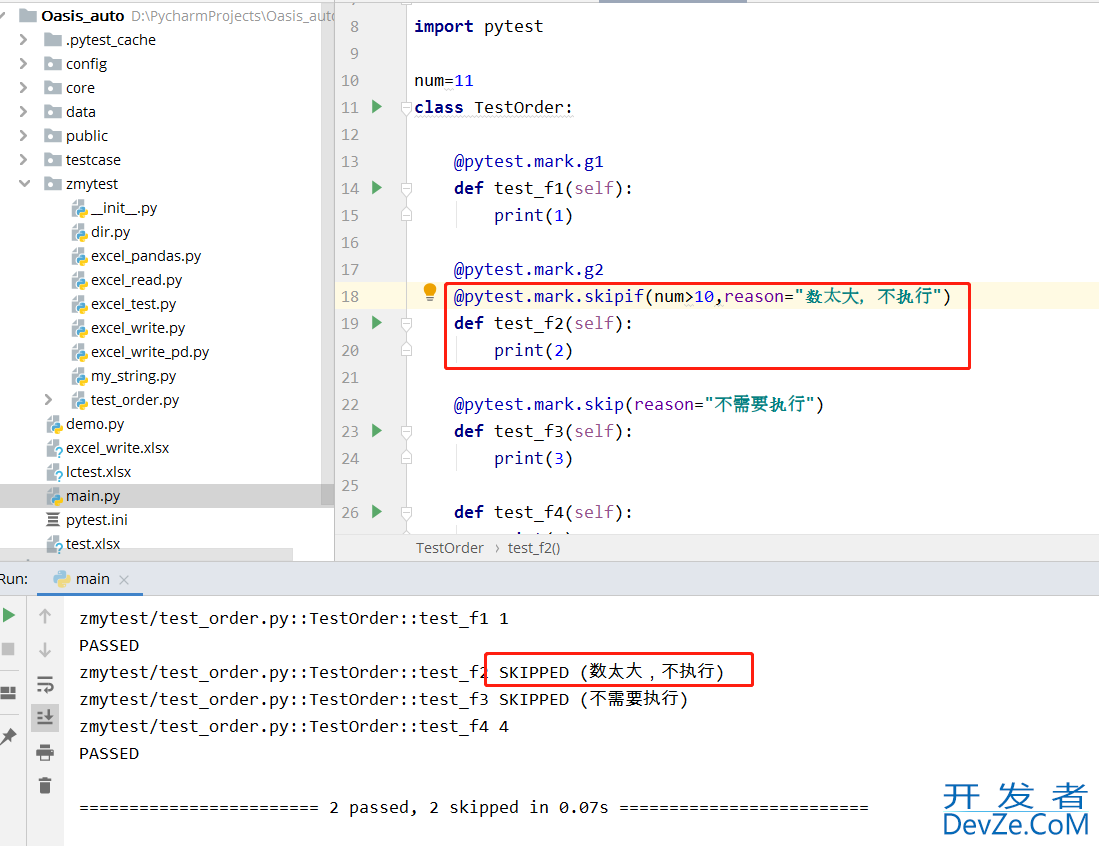Collapse fold marker at test_f2 definition
The image size is (1099, 846).
click(x=406, y=323)
